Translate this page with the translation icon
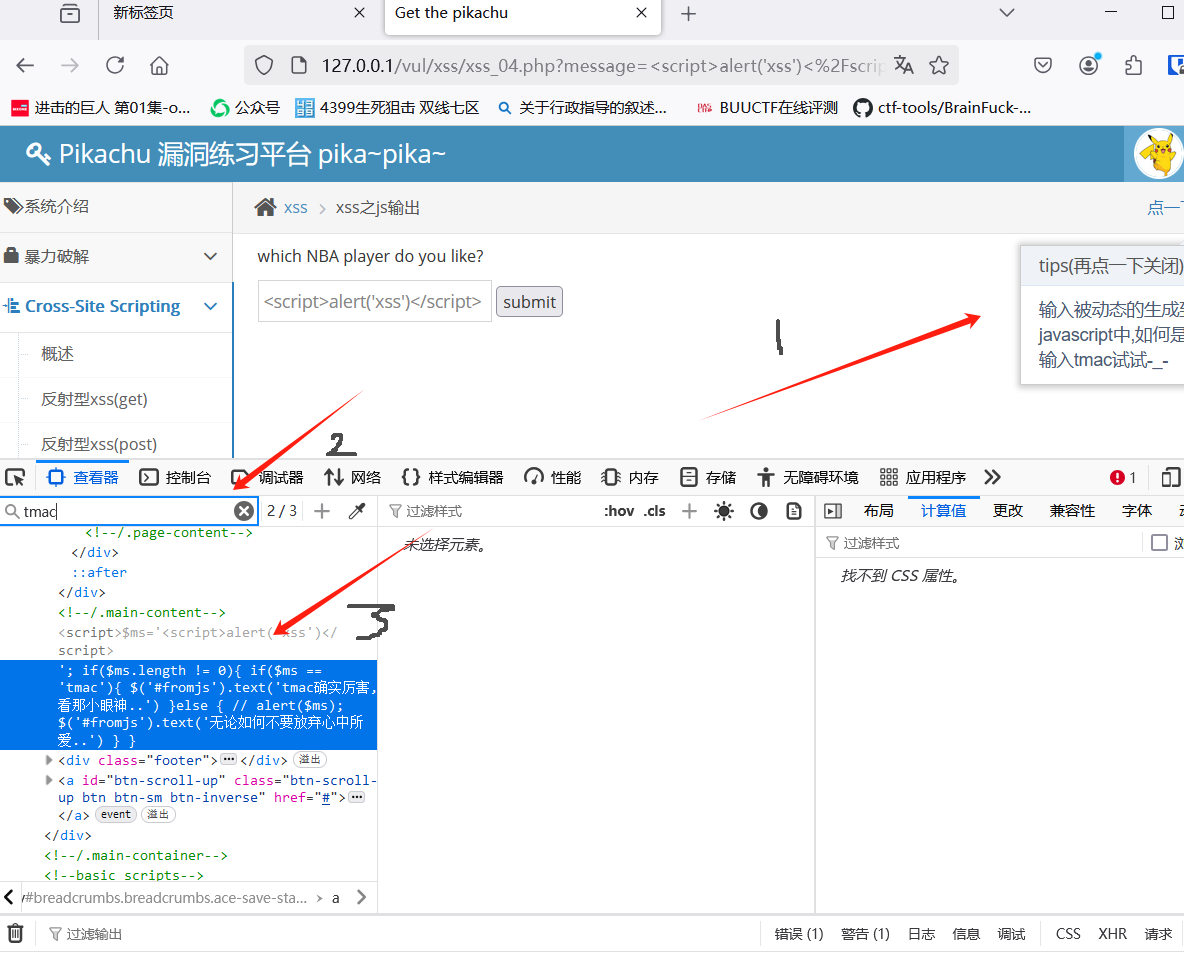The image size is (1184, 956). click(904, 66)
